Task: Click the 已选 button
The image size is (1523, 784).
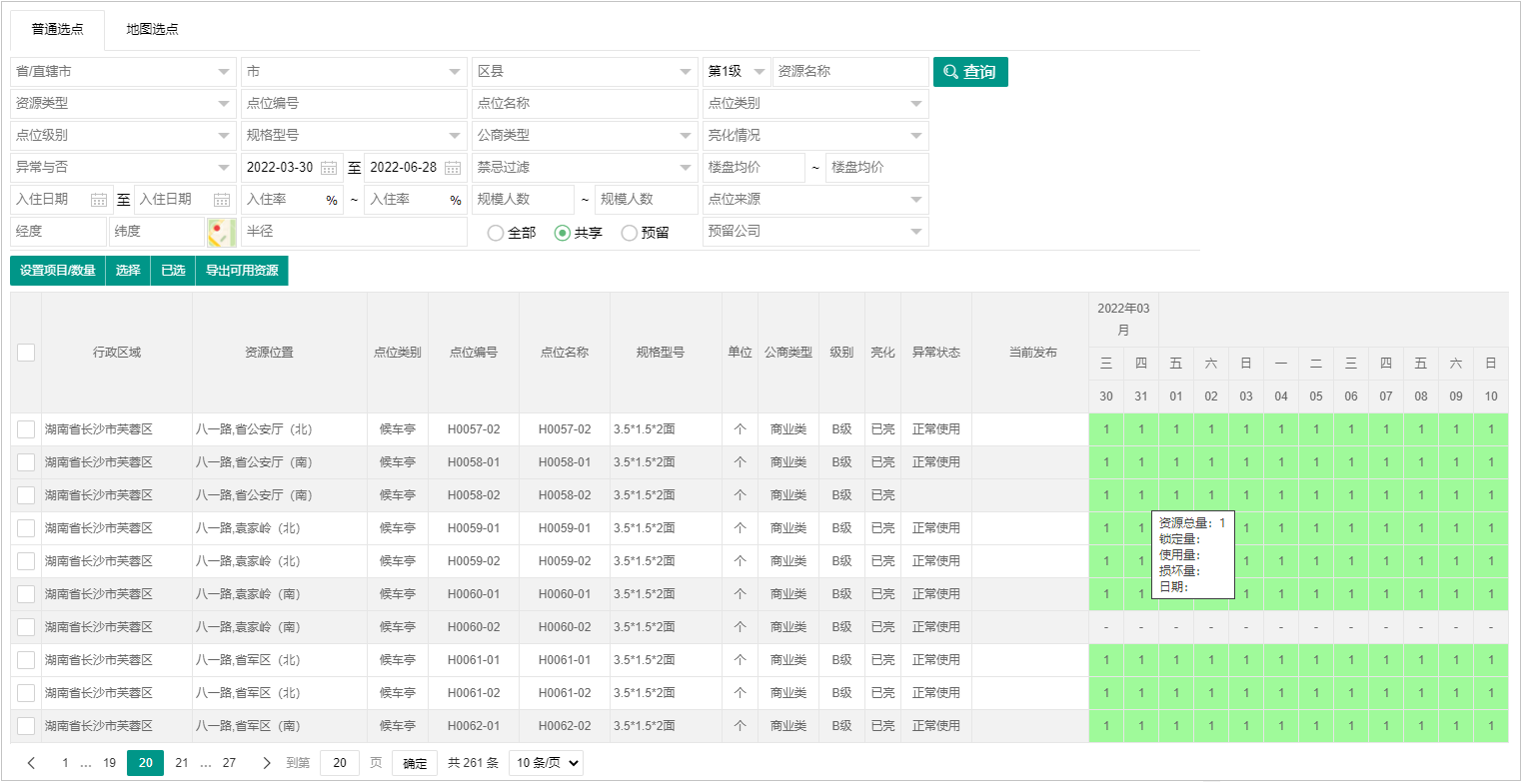Action: (x=173, y=271)
